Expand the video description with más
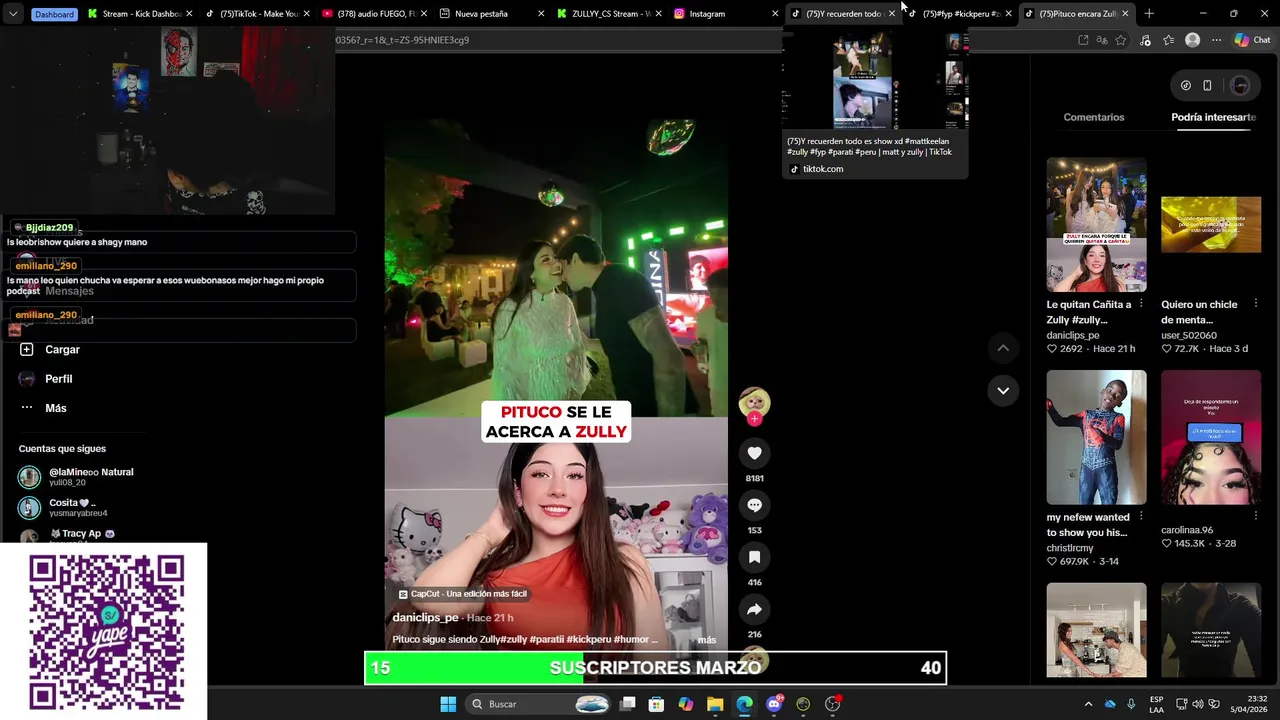 click(707, 640)
